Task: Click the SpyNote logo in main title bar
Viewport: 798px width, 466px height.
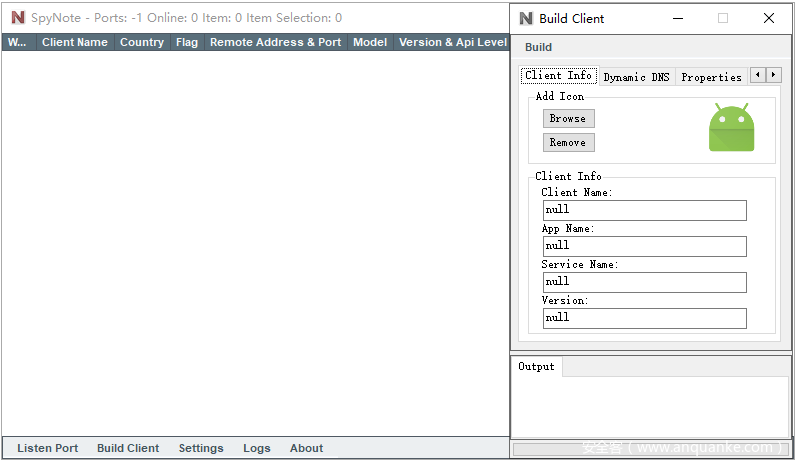Action: click(x=18, y=18)
